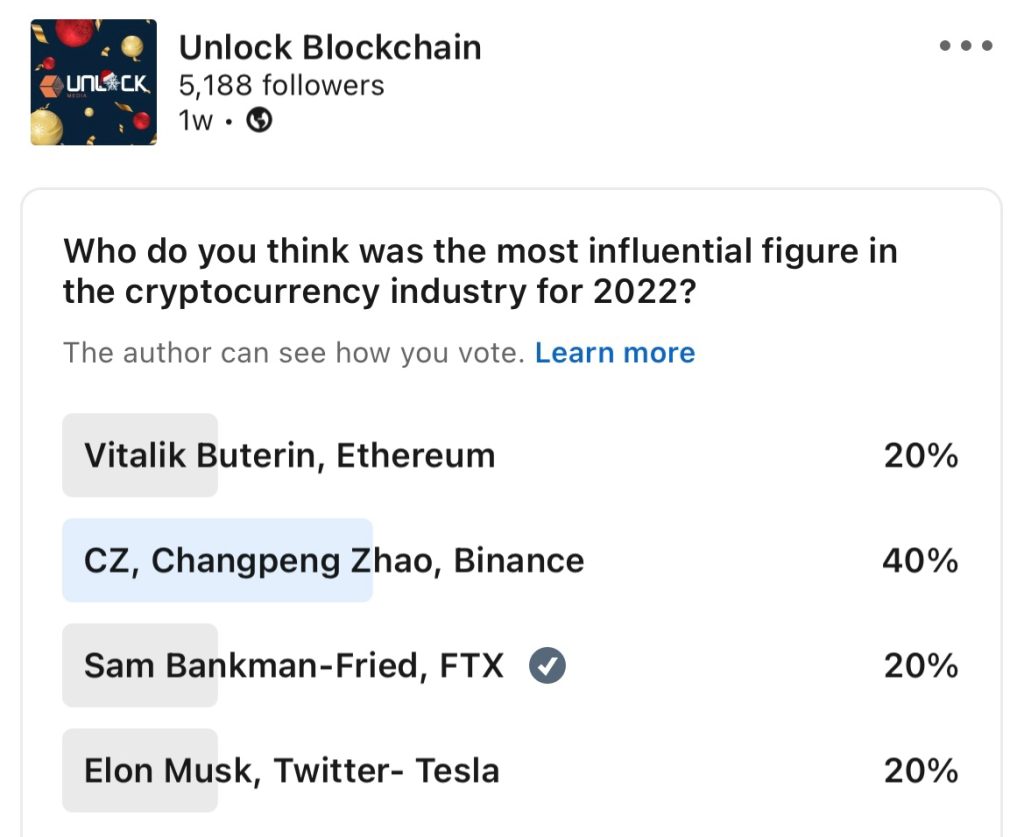
Task: Click the 20% result for Vitalik Buterin
Action: (x=921, y=456)
